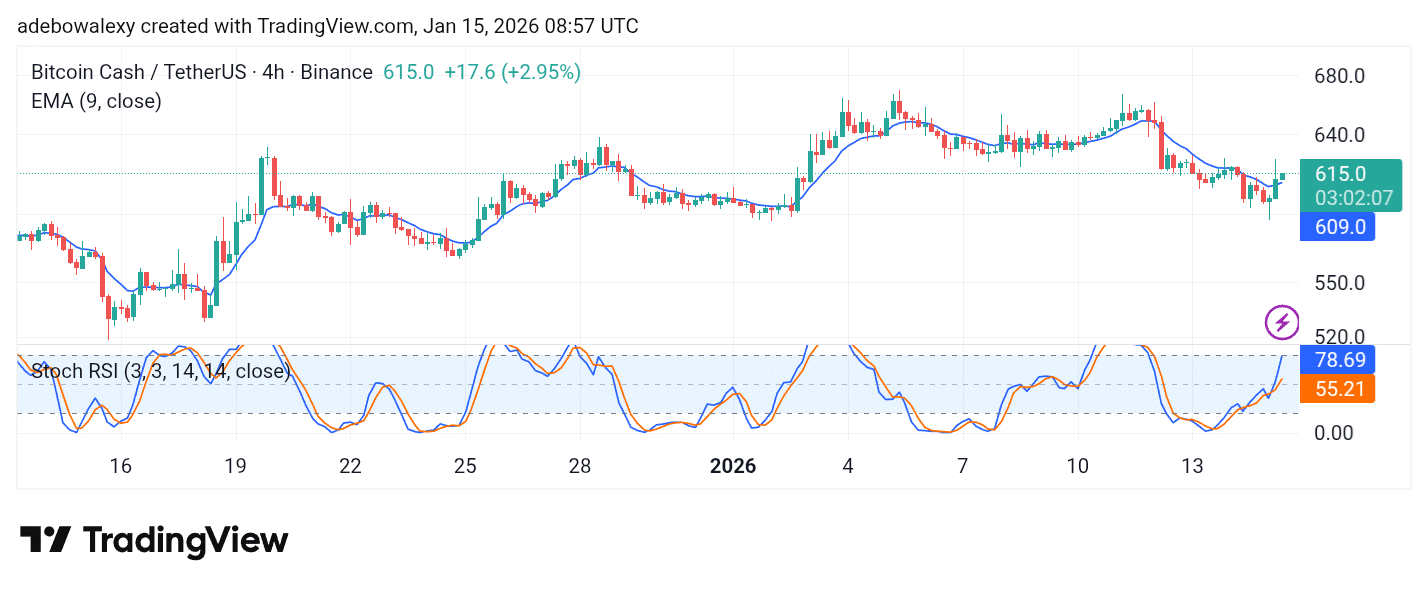Click the blue 609.0 EMA value tag
This screenshot has height=591, width=1428.
(x=1338, y=227)
